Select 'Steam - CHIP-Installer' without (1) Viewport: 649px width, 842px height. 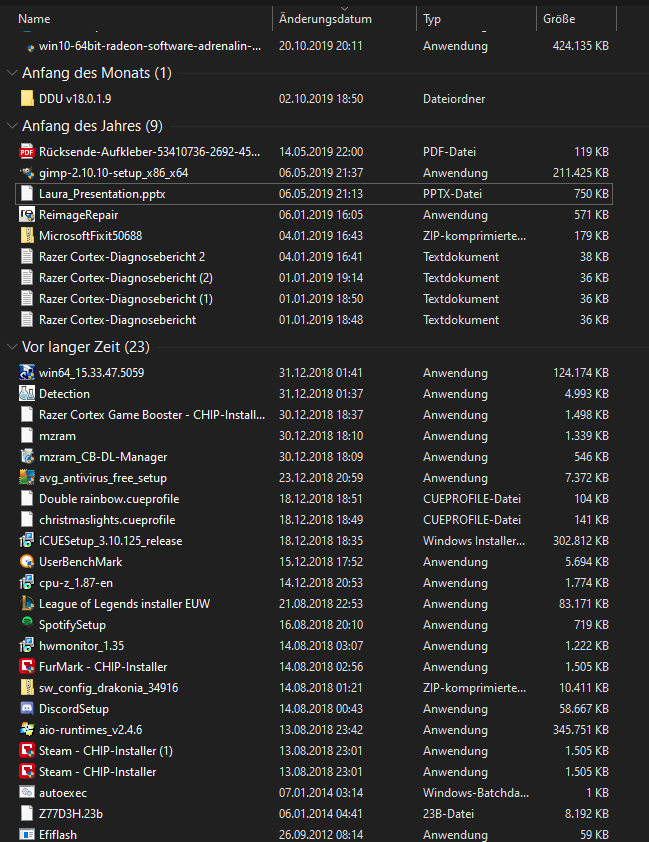[98, 772]
